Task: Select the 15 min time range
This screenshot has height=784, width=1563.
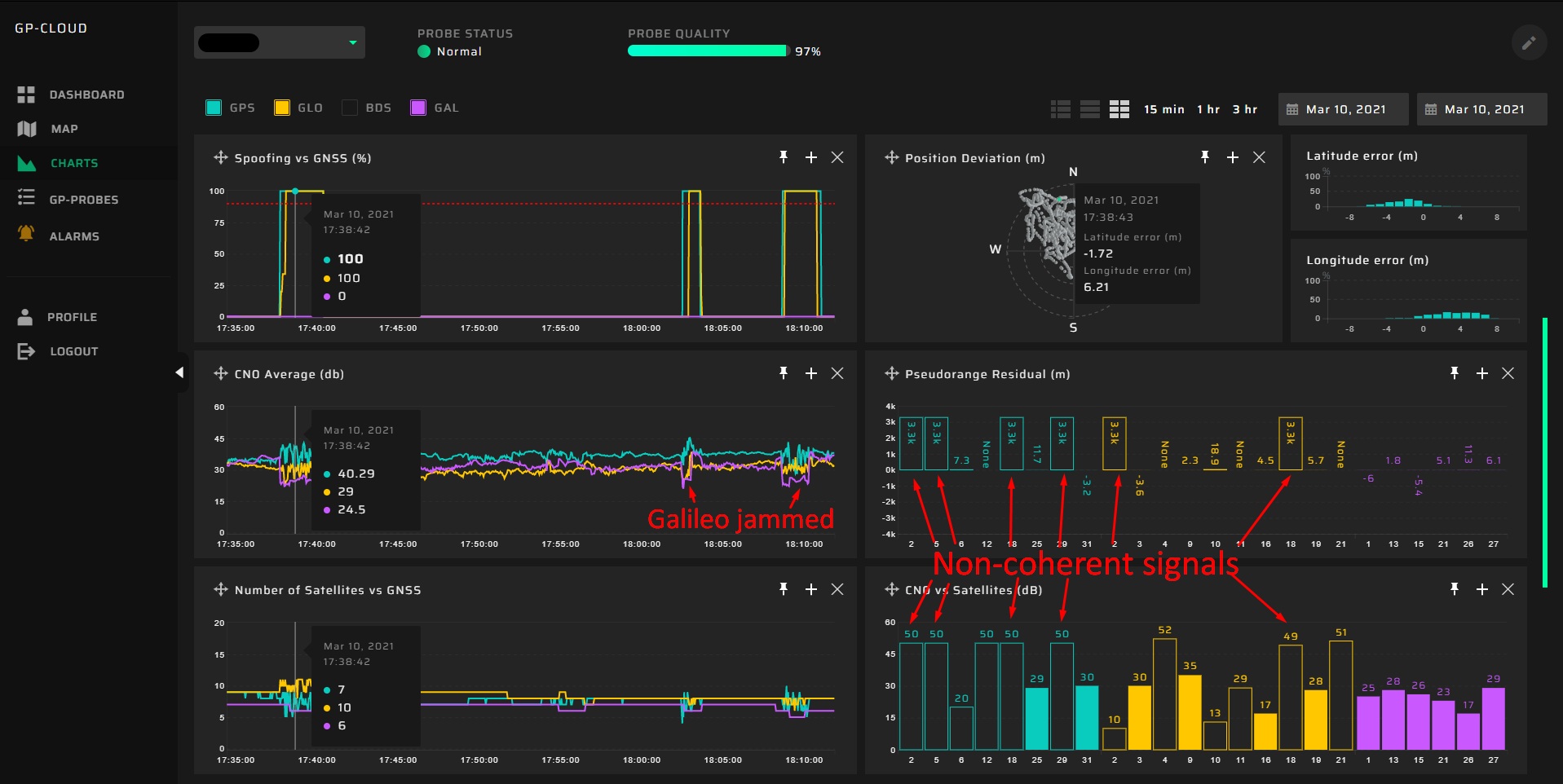Action: click(x=1163, y=109)
